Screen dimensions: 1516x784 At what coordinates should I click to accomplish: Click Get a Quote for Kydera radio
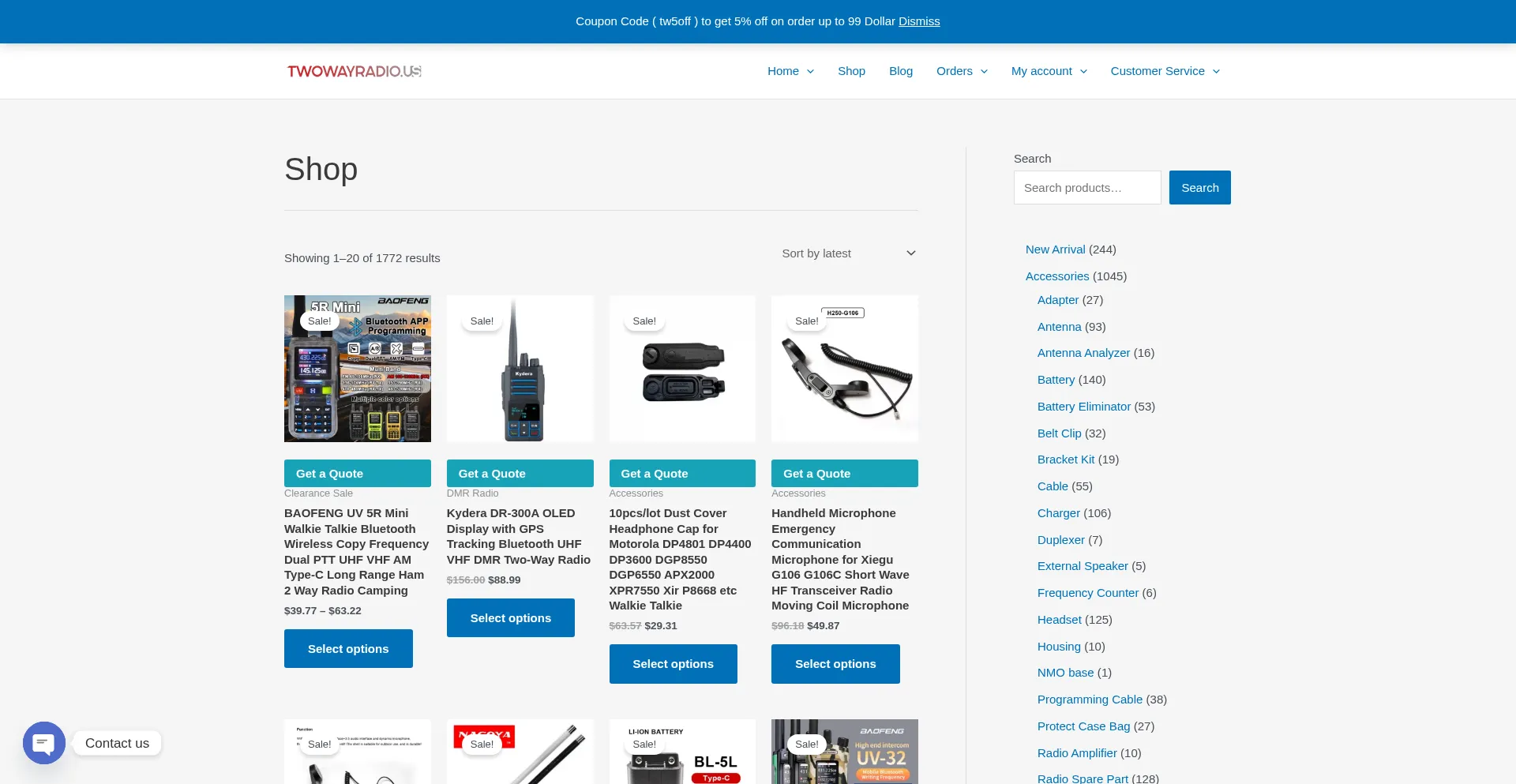pyautogui.click(x=520, y=474)
